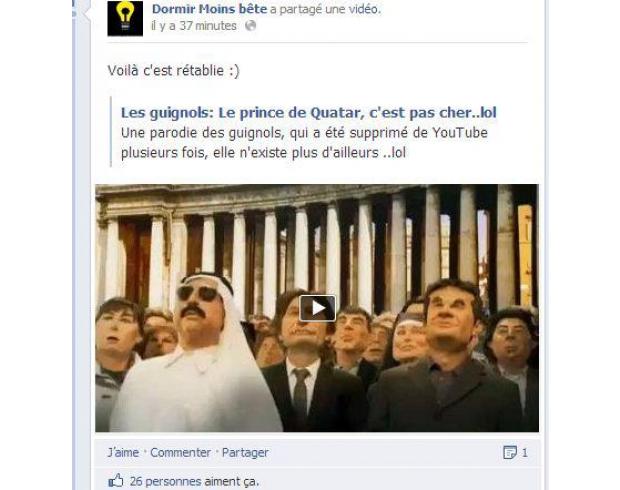Share the post with Partager

(245, 452)
